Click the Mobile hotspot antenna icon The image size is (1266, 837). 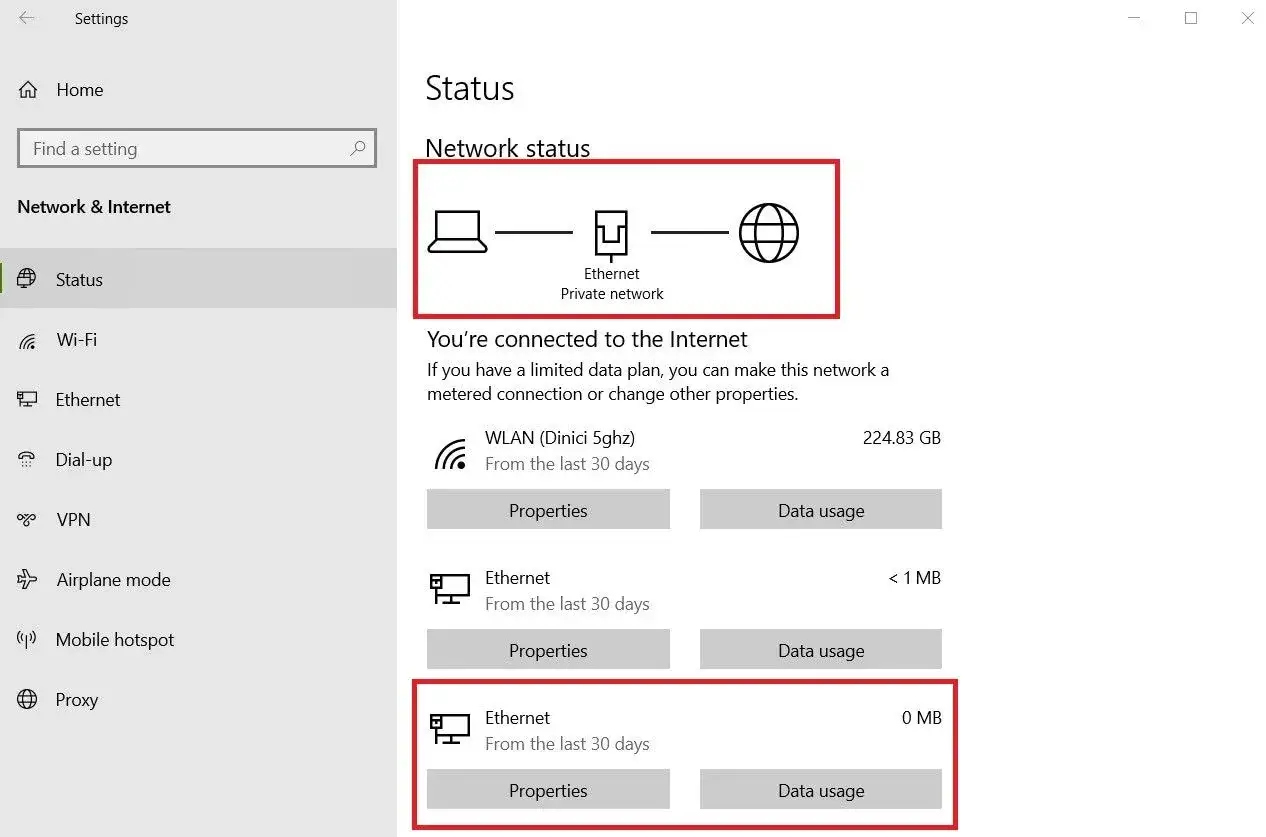click(27, 639)
